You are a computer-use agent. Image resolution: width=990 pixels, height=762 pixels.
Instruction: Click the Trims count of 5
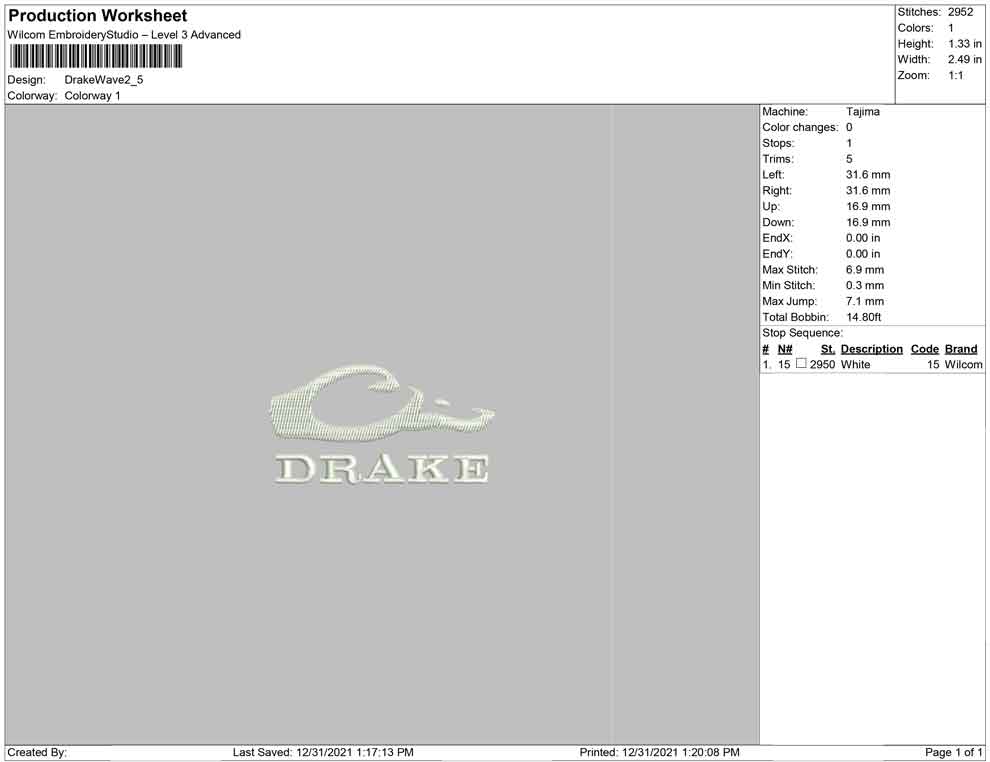(x=848, y=159)
